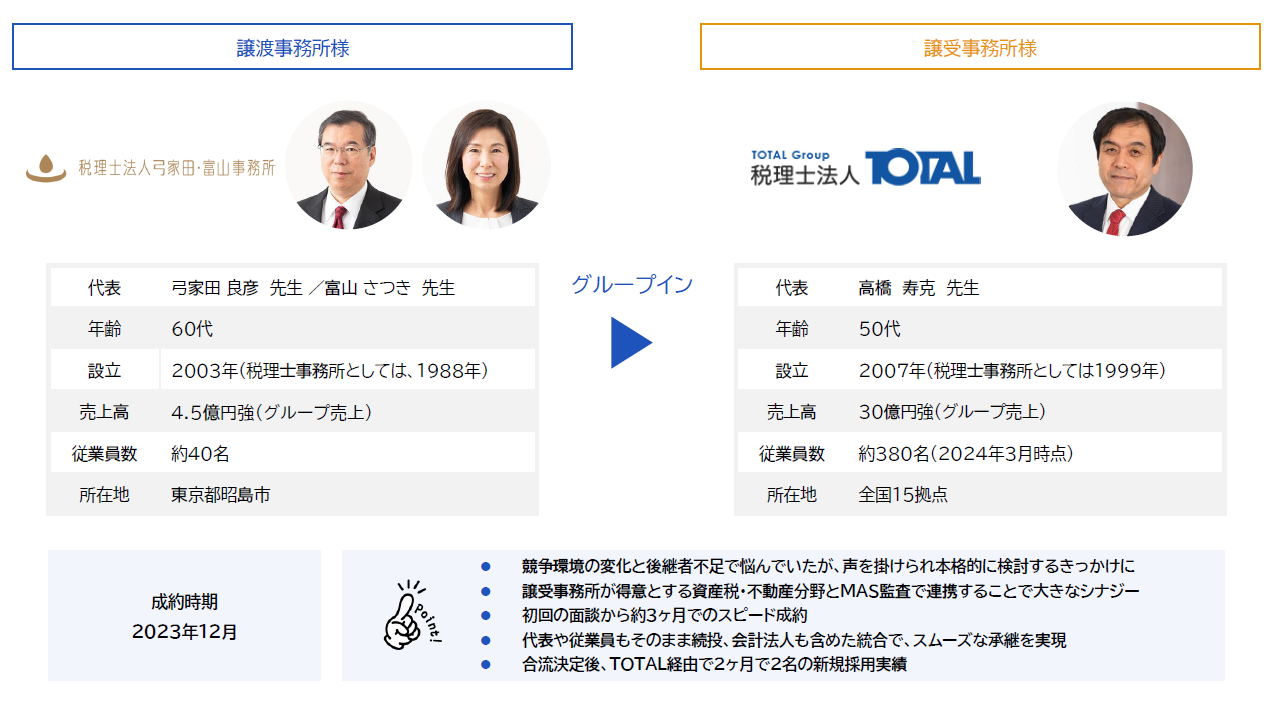Click the 年齢 label beside 60代

104,329
